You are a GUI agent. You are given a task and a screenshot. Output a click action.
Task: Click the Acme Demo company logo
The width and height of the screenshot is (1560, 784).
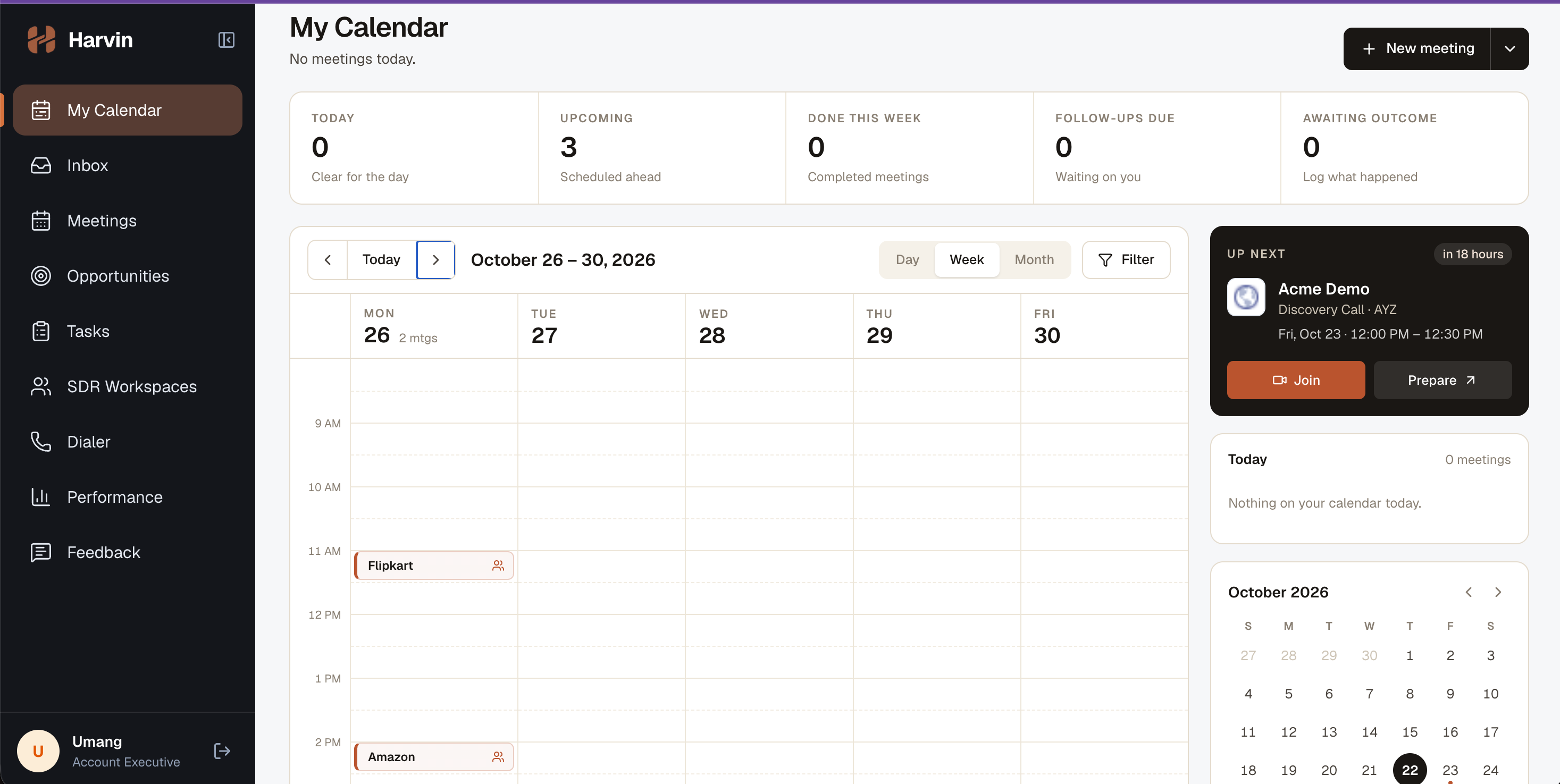pos(1246,297)
